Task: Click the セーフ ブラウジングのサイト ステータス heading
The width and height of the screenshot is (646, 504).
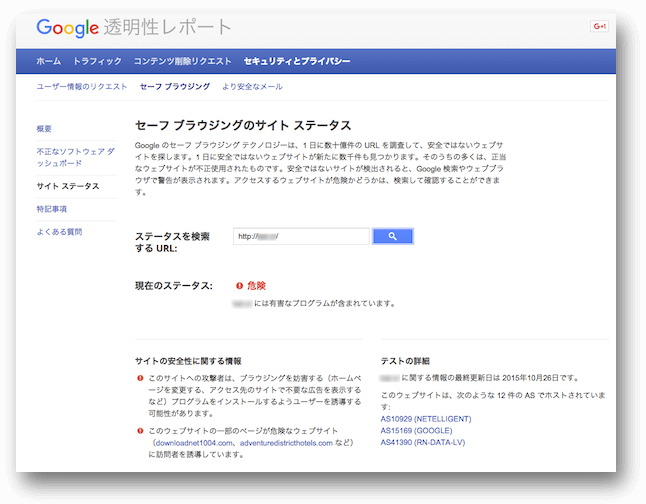Action: (x=243, y=125)
